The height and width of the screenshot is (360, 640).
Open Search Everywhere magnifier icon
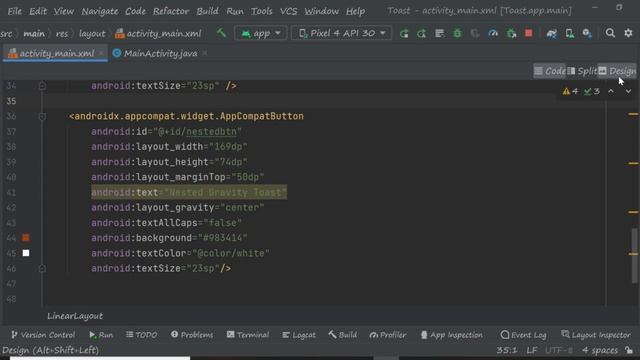point(610,33)
